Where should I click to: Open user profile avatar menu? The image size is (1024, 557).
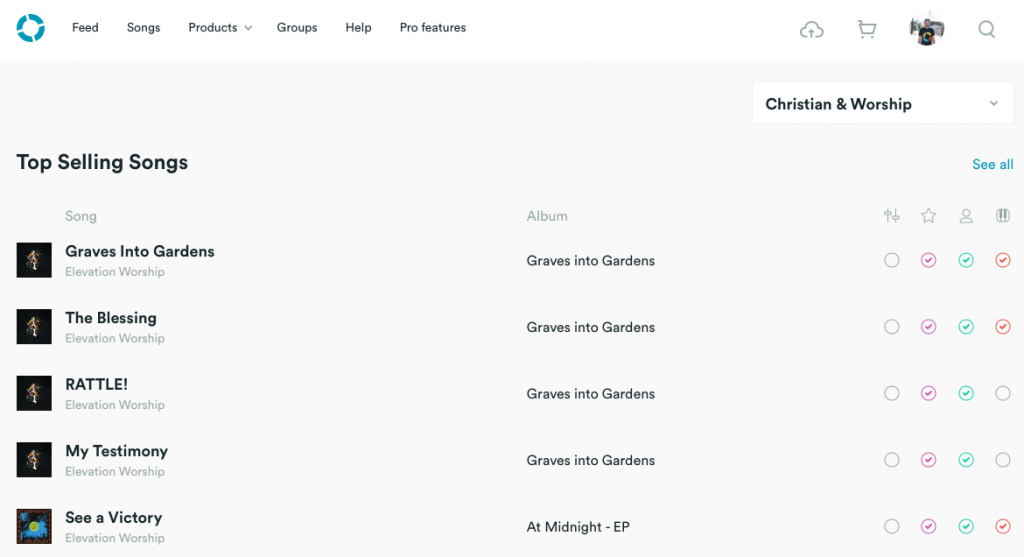pos(926,29)
